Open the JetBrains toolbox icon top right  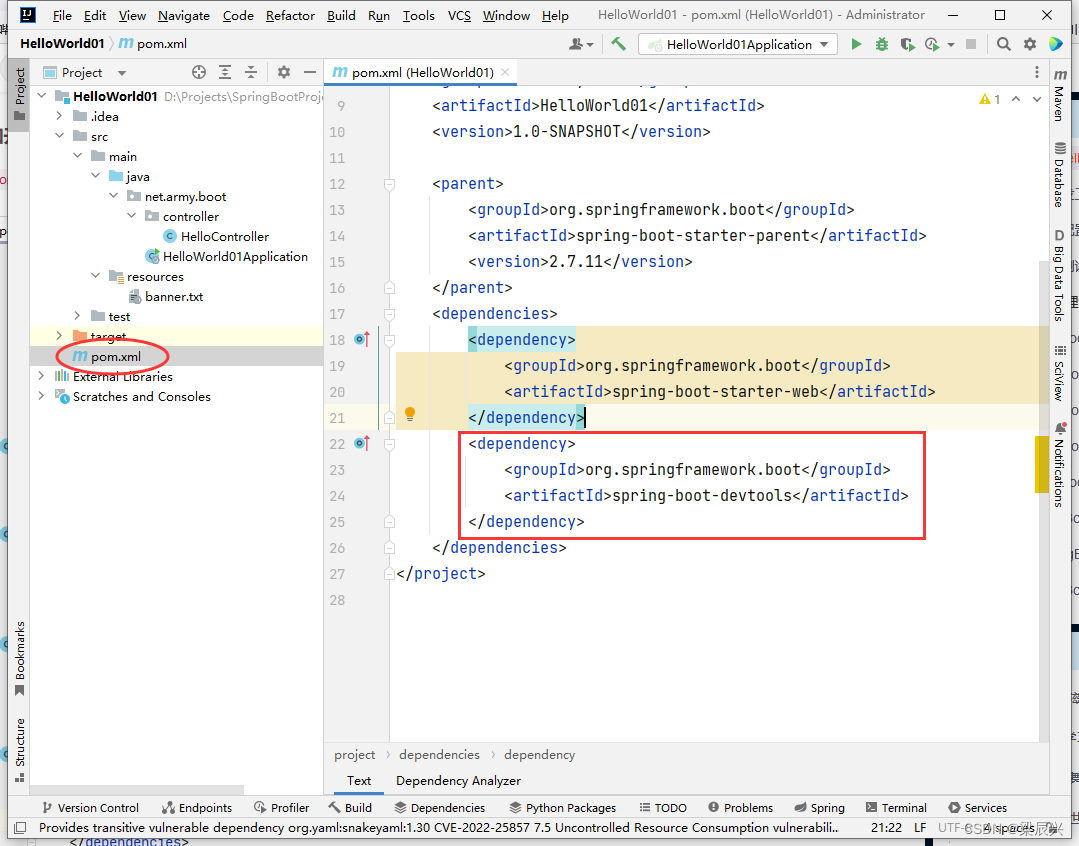[1056, 44]
